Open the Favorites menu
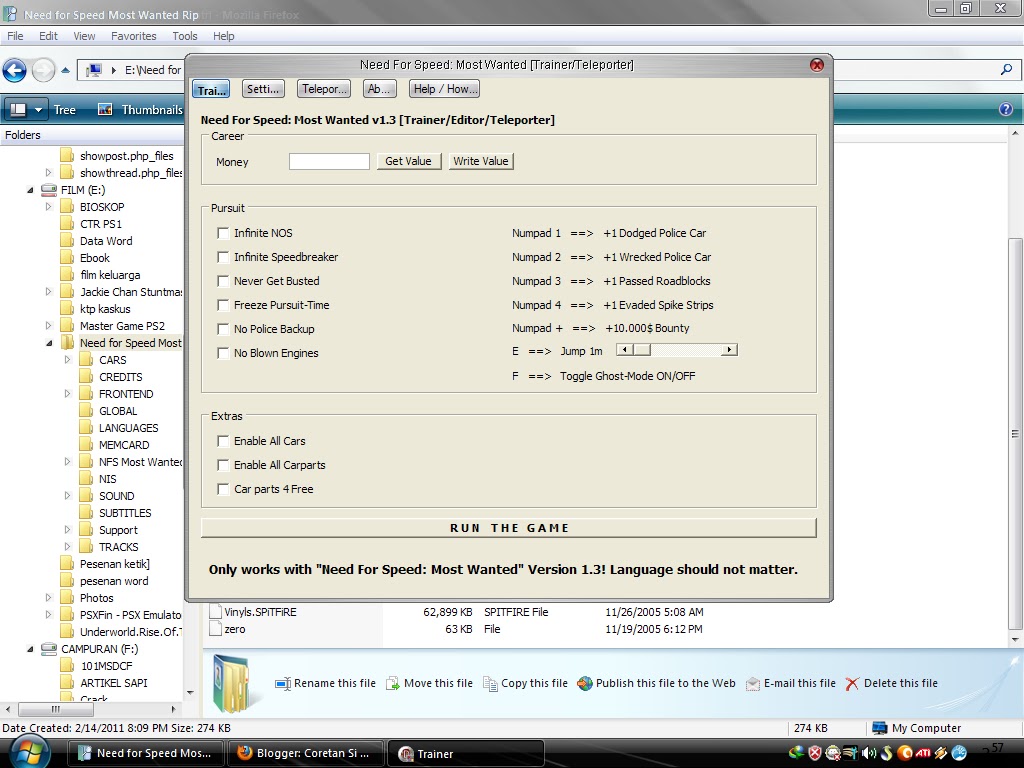Screen dimensions: 1024x768 pyautogui.click(x=134, y=36)
